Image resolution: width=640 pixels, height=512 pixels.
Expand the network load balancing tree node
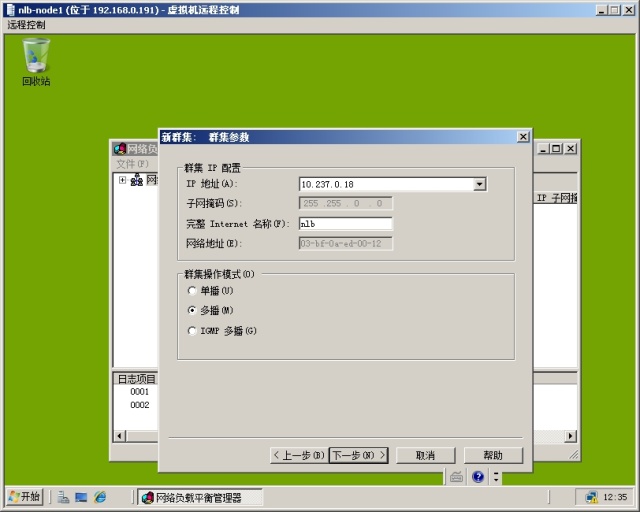click(122, 180)
